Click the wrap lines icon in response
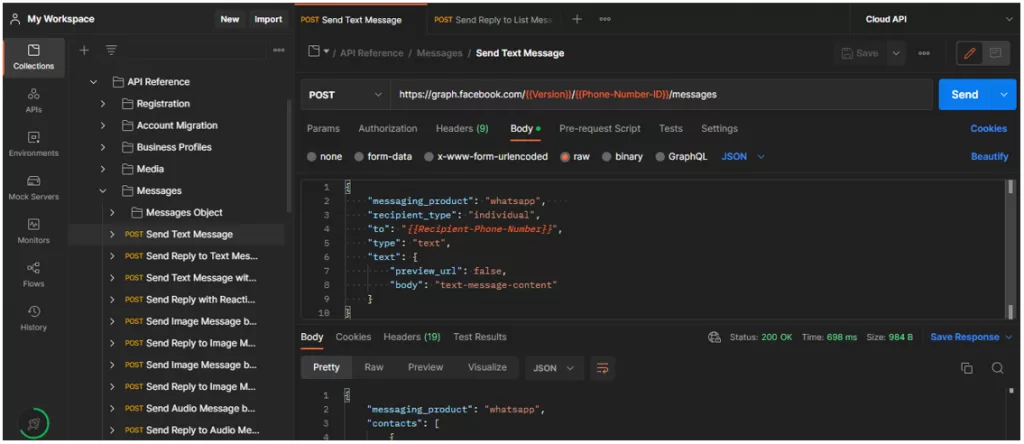The image size is (1024, 444). [x=603, y=368]
